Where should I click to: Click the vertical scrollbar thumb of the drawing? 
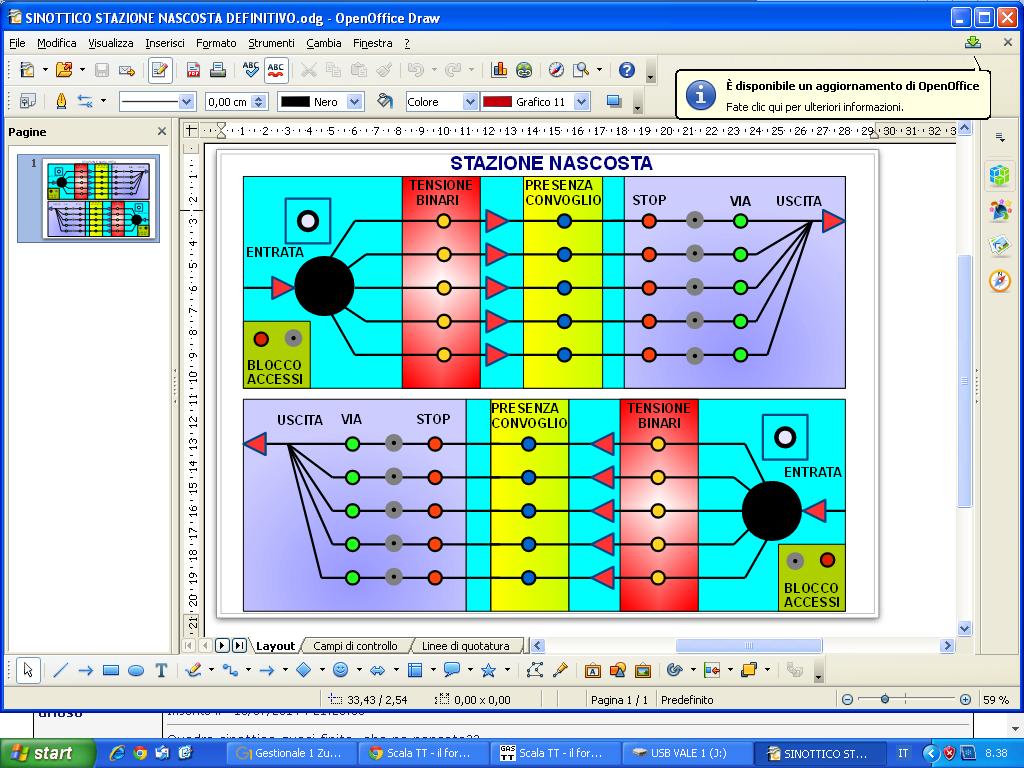(965, 381)
